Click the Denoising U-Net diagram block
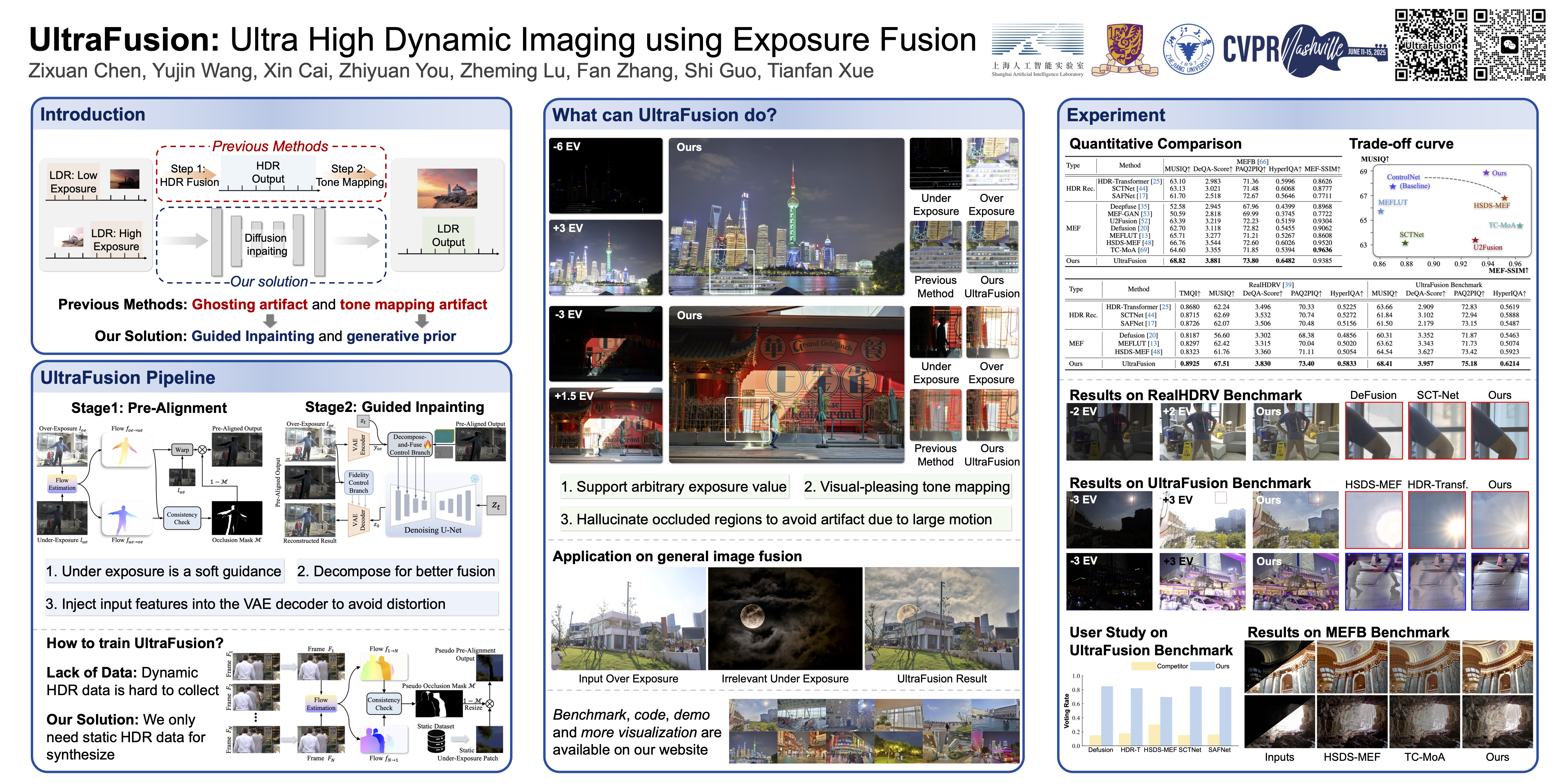1568x784 pixels. [433, 505]
